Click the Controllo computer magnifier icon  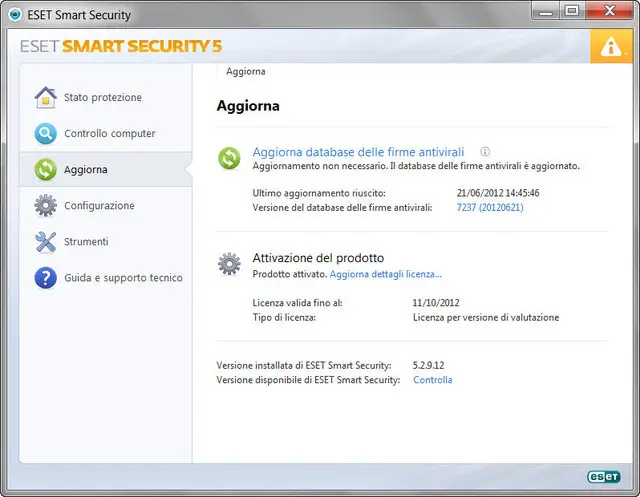pyautogui.click(x=46, y=133)
